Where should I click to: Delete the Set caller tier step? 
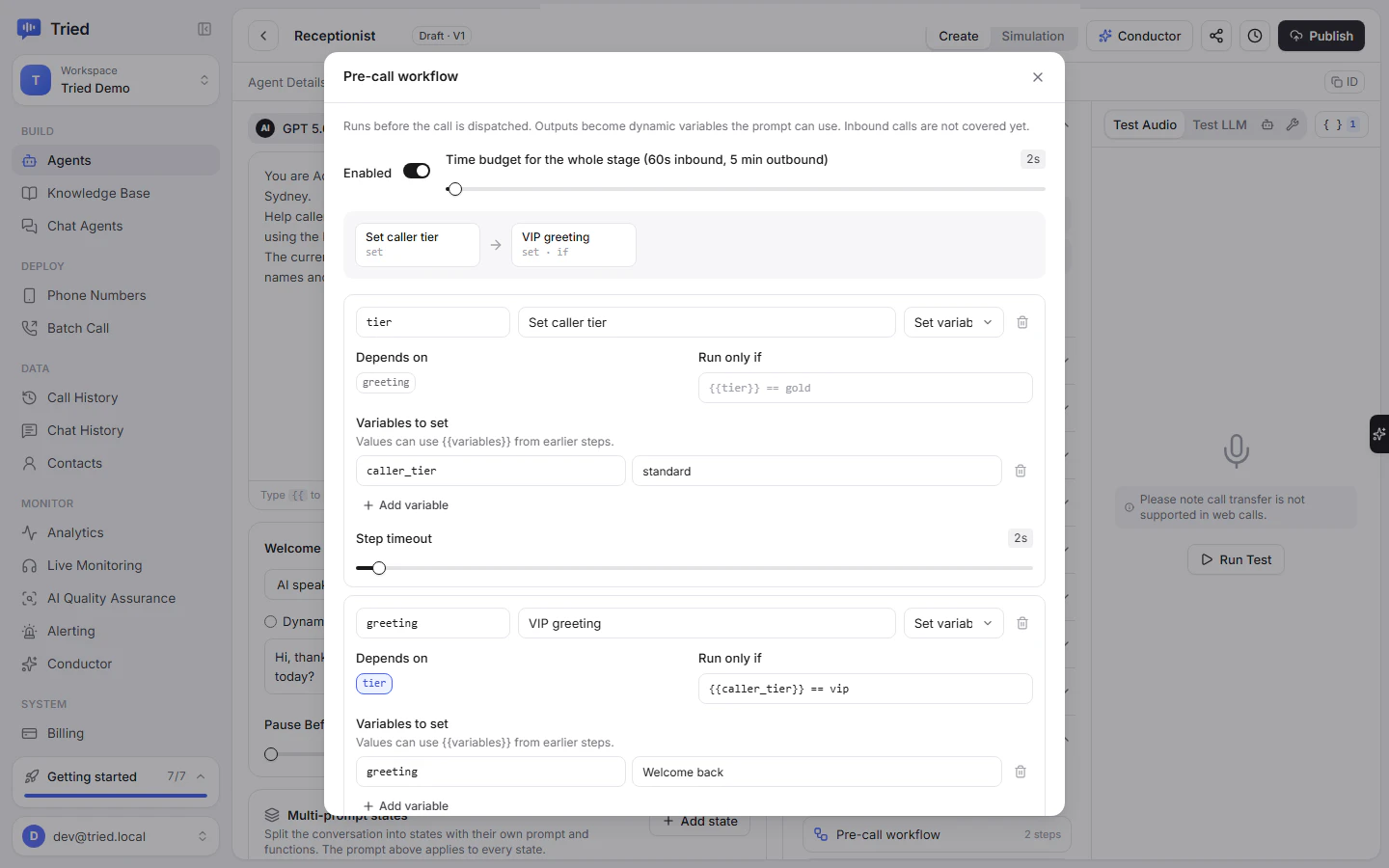[1022, 322]
